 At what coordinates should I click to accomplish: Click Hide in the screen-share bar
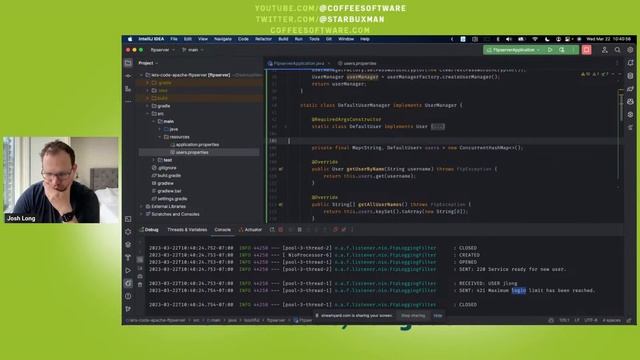[x=438, y=316]
